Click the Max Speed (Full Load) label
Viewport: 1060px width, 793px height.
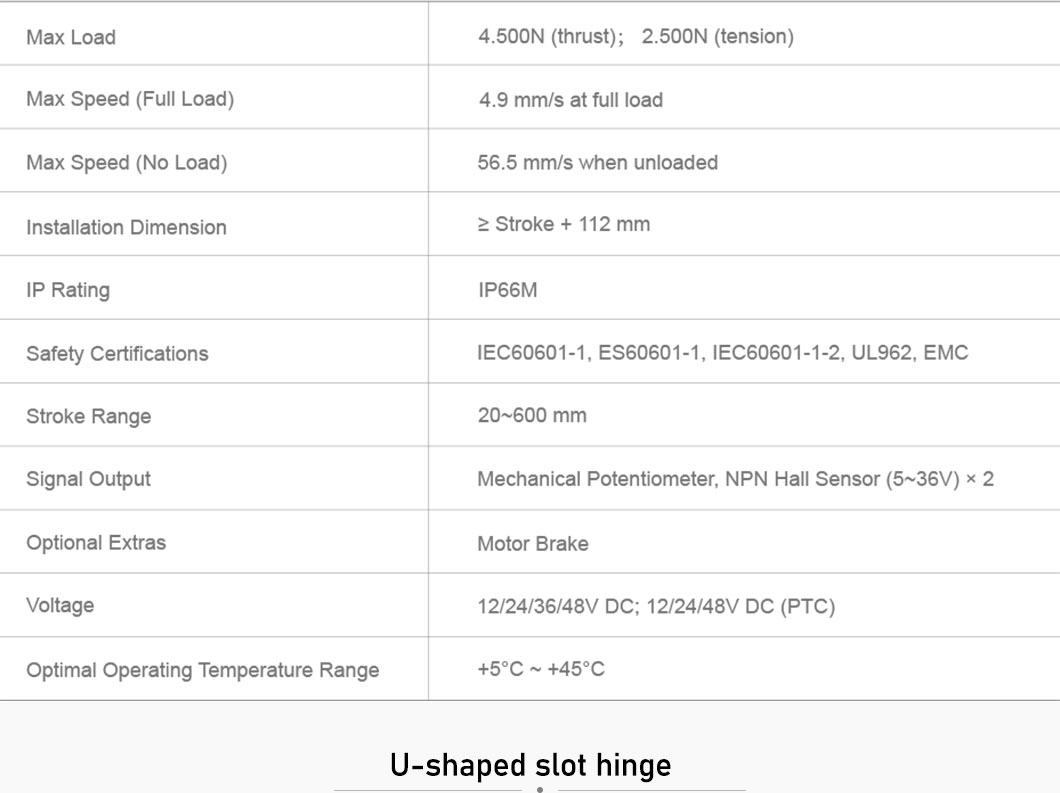click(130, 99)
